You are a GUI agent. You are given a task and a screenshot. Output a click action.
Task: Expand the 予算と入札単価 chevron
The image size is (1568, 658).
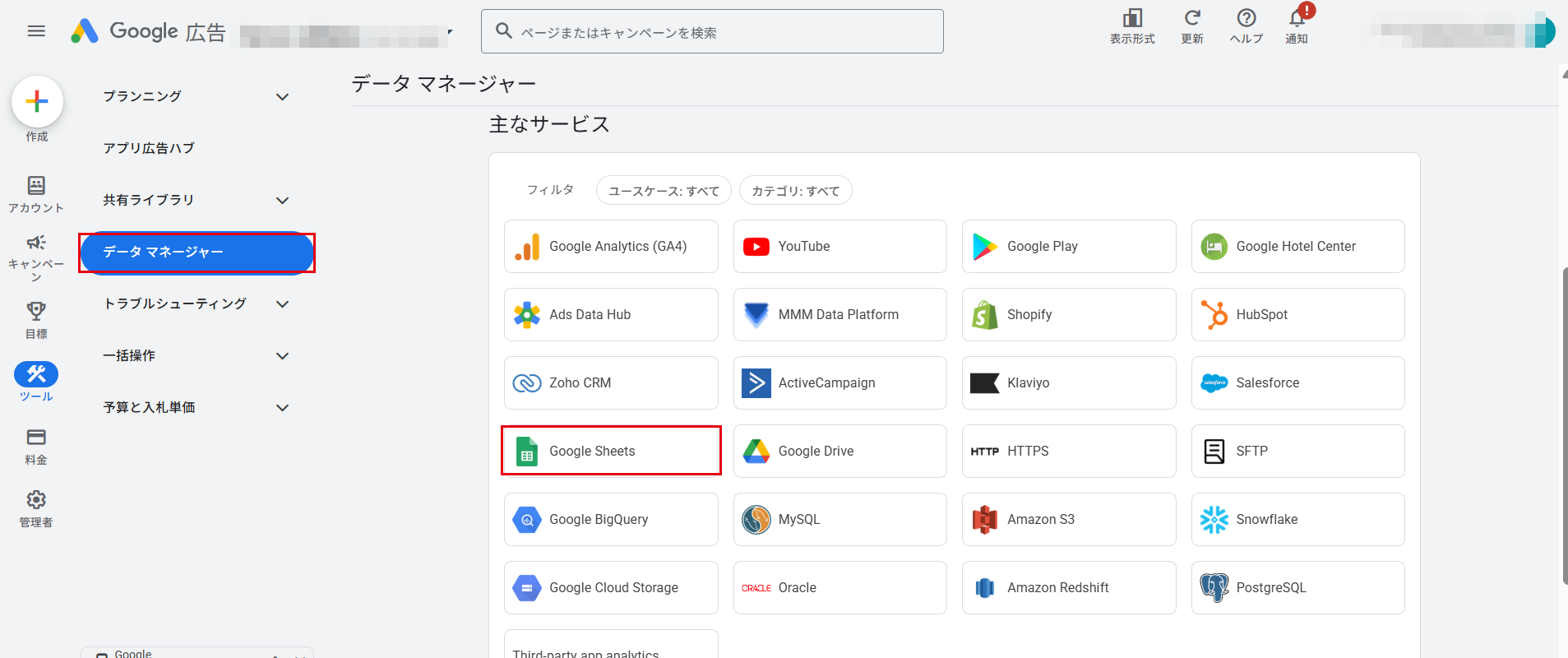click(283, 408)
